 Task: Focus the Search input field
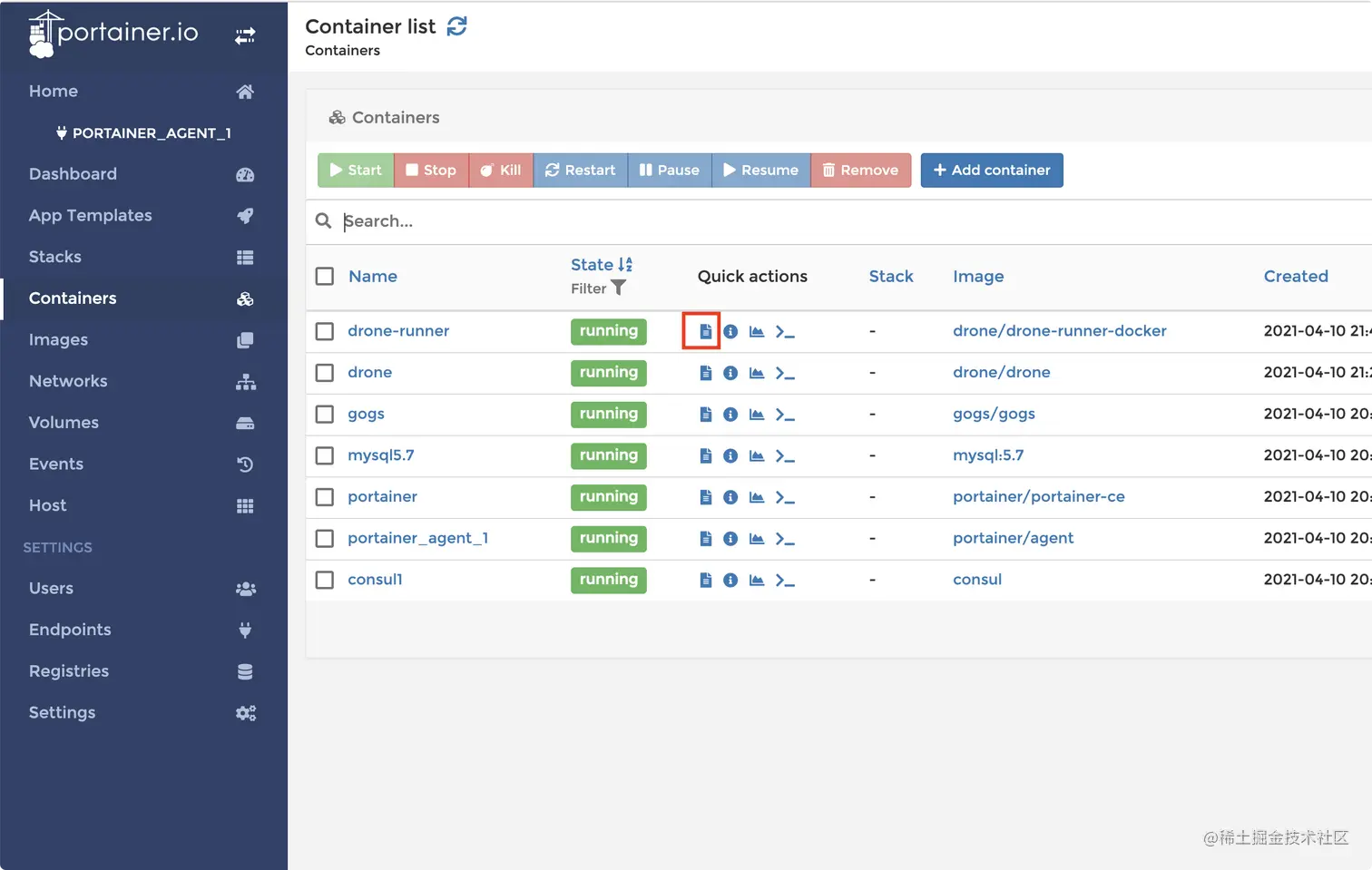853,221
